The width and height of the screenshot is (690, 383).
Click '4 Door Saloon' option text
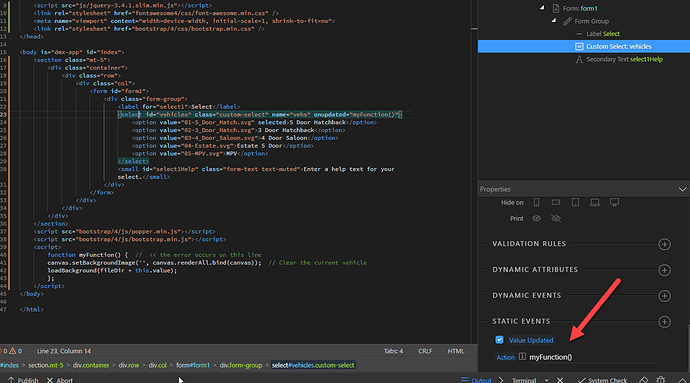[284, 138]
